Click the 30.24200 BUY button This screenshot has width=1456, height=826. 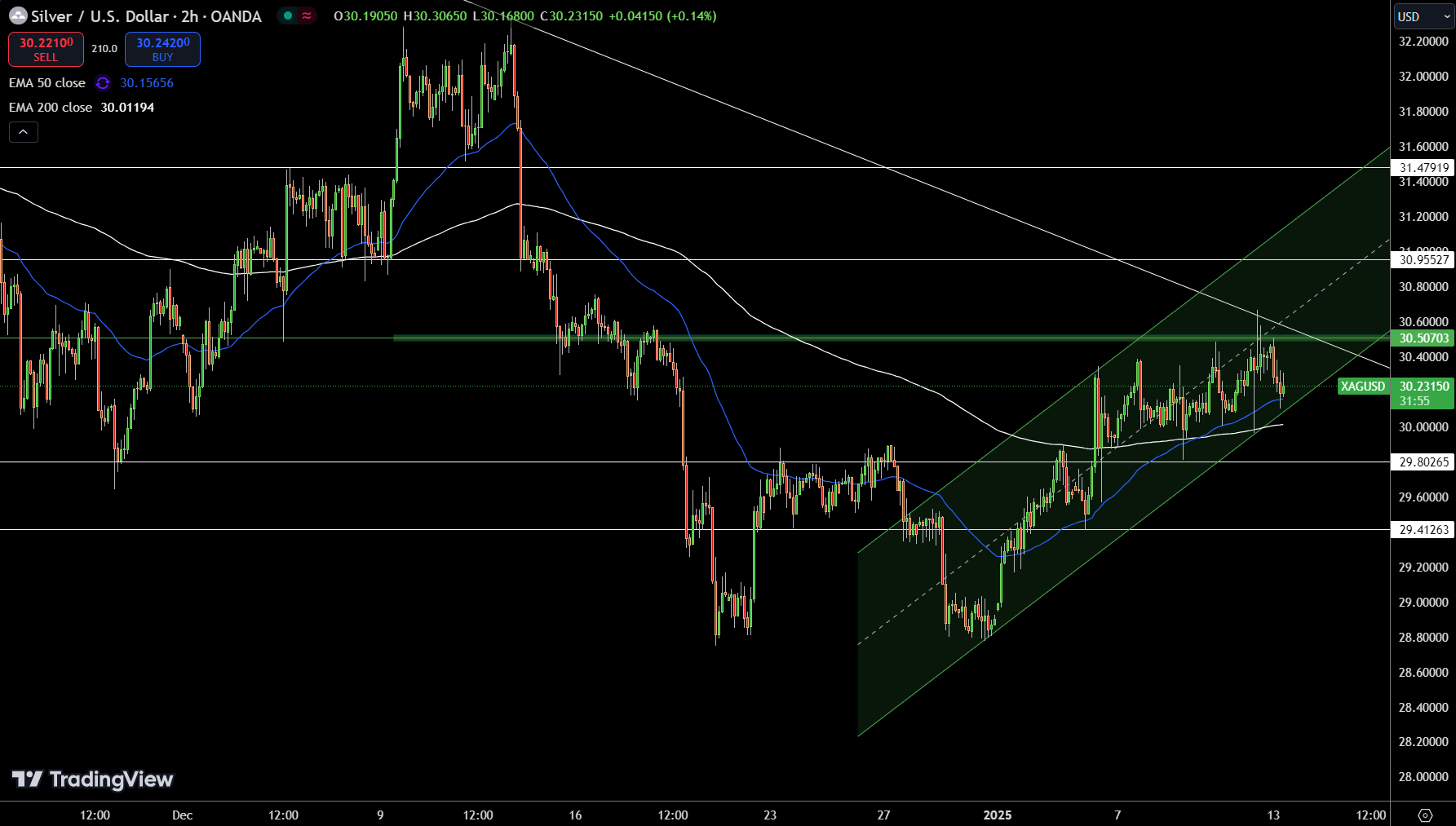pos(162,49)
